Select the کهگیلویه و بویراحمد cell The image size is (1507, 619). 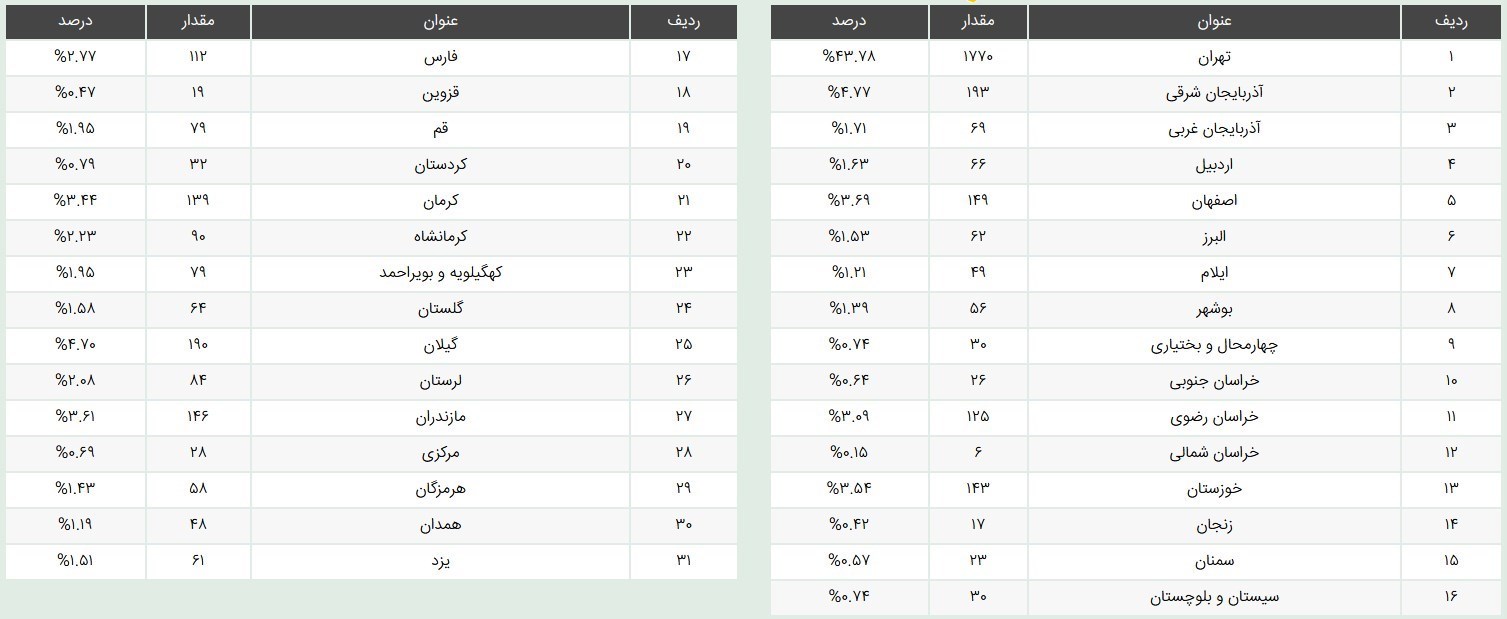coord(440,272)
